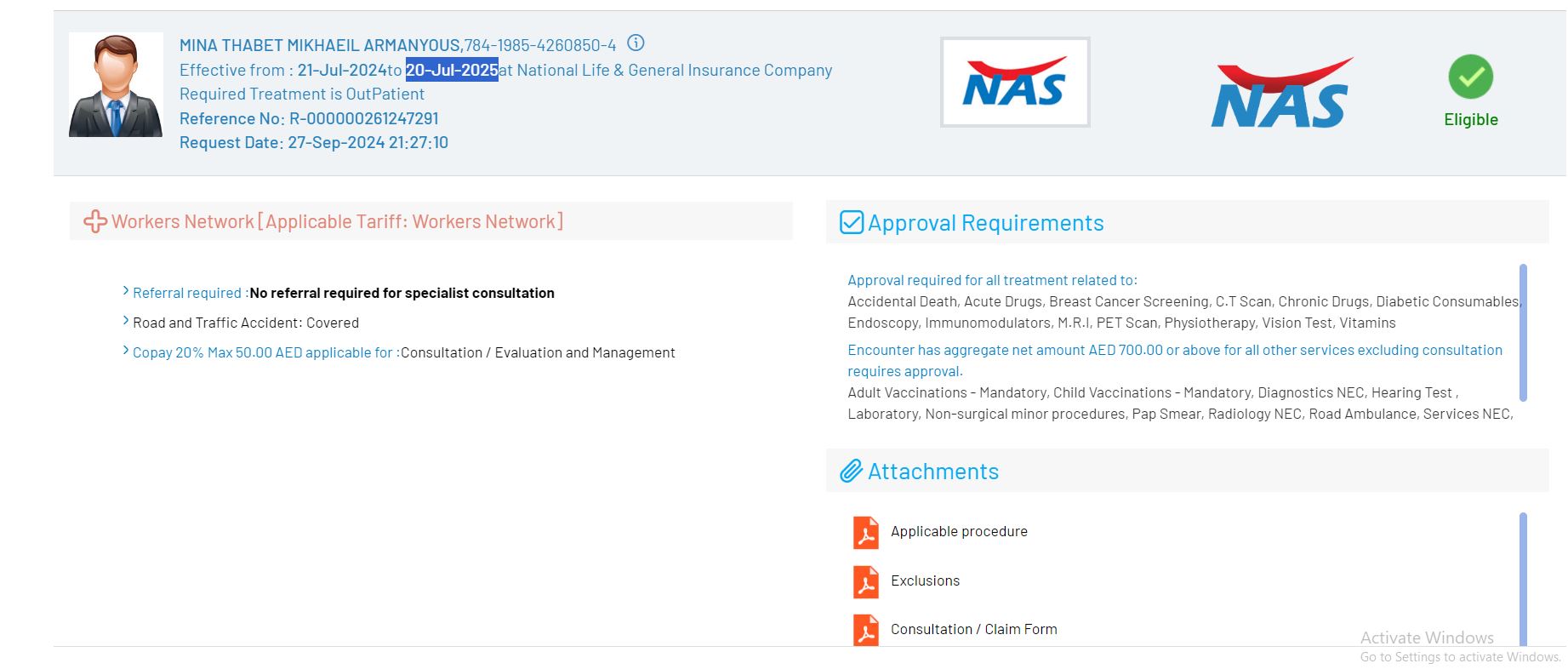Click member name MINA THABET MIKHAEIL ARMANYOUS

pyautogui.click(x=320, y=45)
